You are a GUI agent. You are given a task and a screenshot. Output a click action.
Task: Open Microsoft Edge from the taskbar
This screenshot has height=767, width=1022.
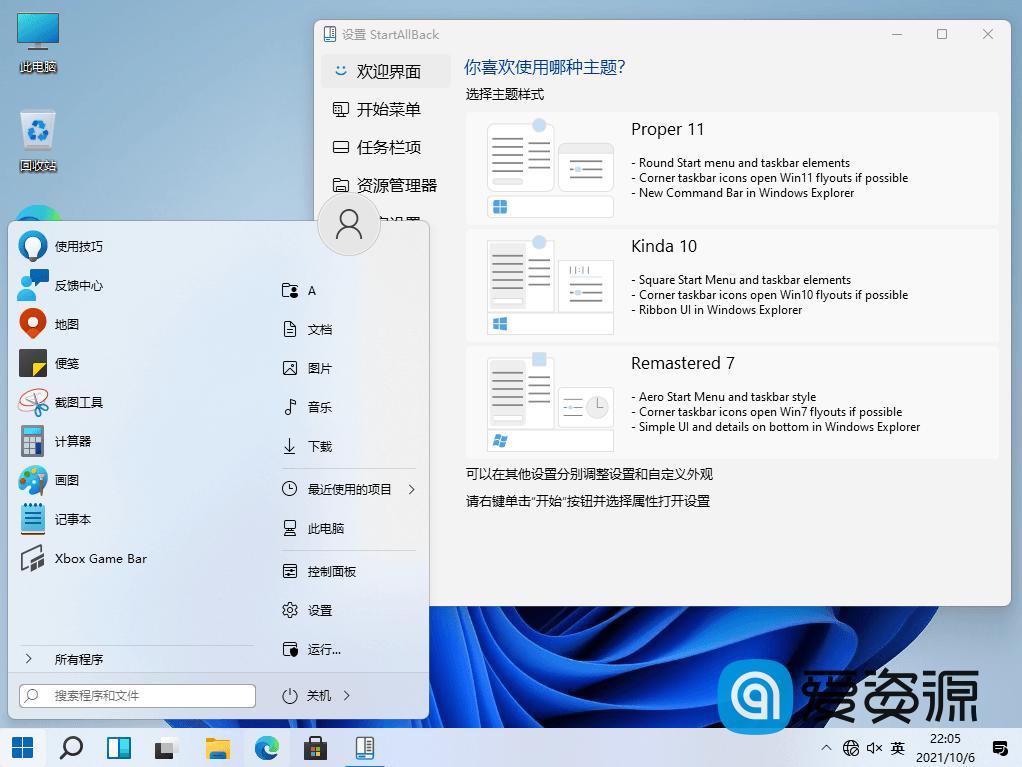point(267,747)
